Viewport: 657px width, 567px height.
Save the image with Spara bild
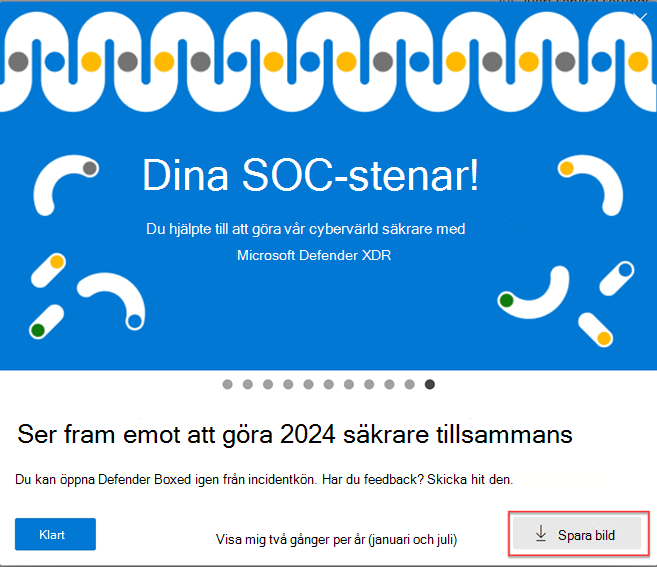point(577,533)
